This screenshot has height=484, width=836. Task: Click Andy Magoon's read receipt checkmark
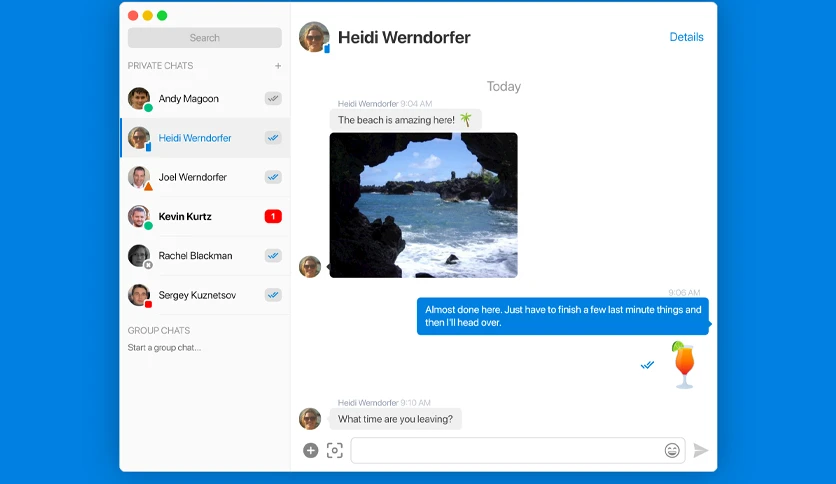(273, 99)
